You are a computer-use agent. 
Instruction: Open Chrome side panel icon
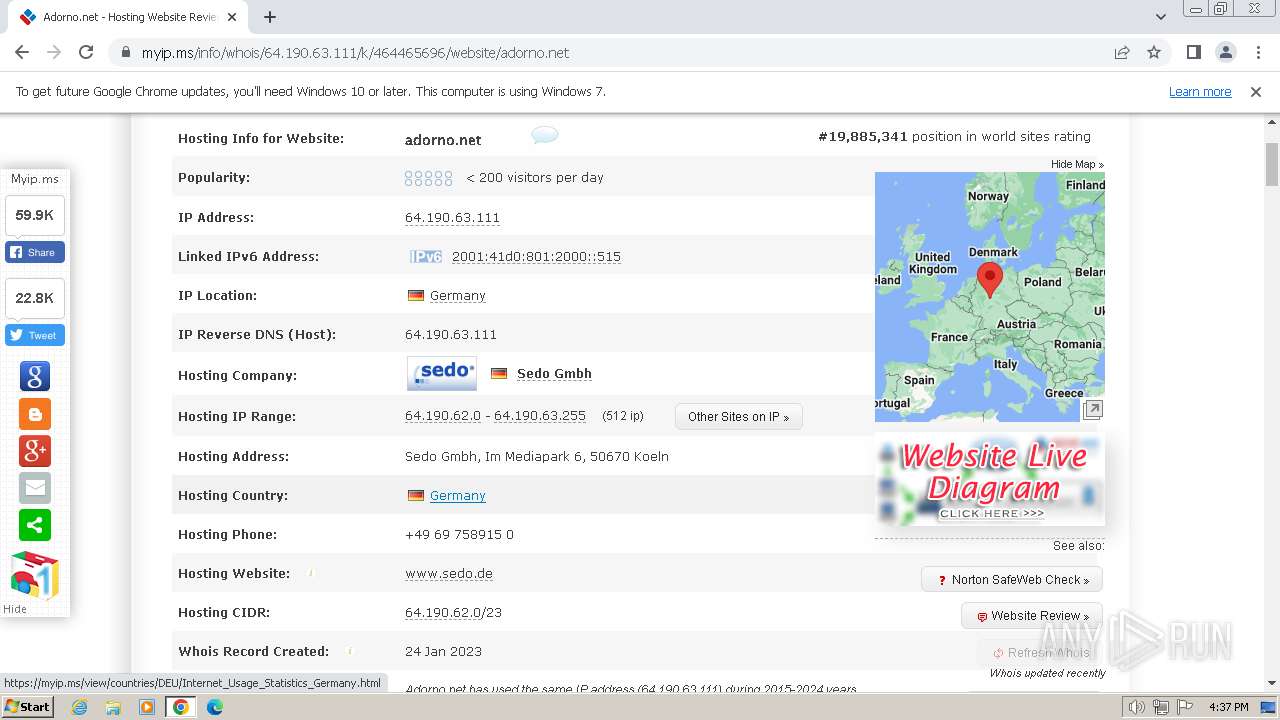tap(1194, 53)
